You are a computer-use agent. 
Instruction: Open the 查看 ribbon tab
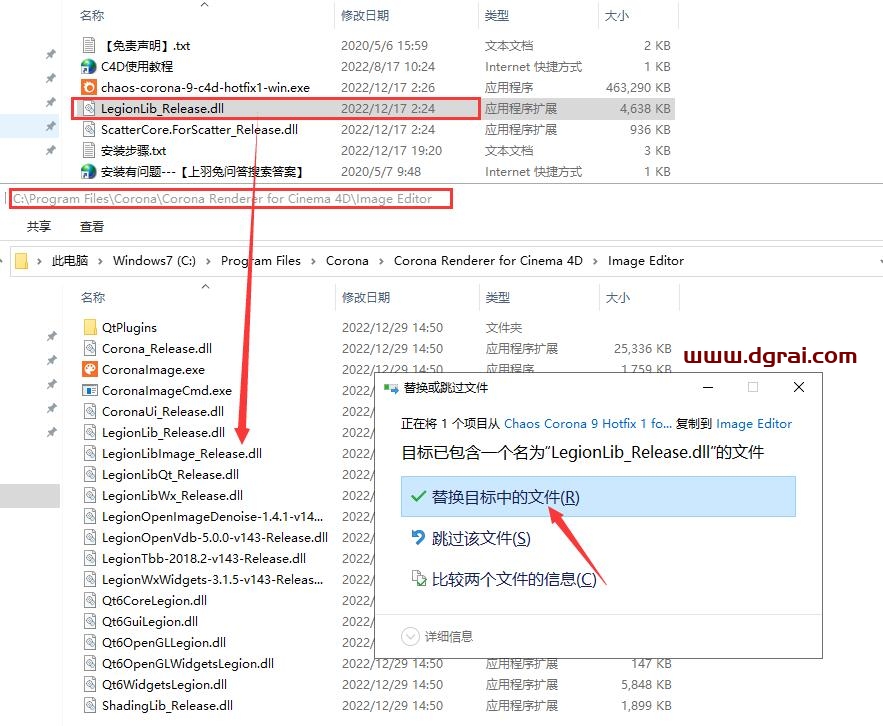pyautogui.click(x=92, y=227)
